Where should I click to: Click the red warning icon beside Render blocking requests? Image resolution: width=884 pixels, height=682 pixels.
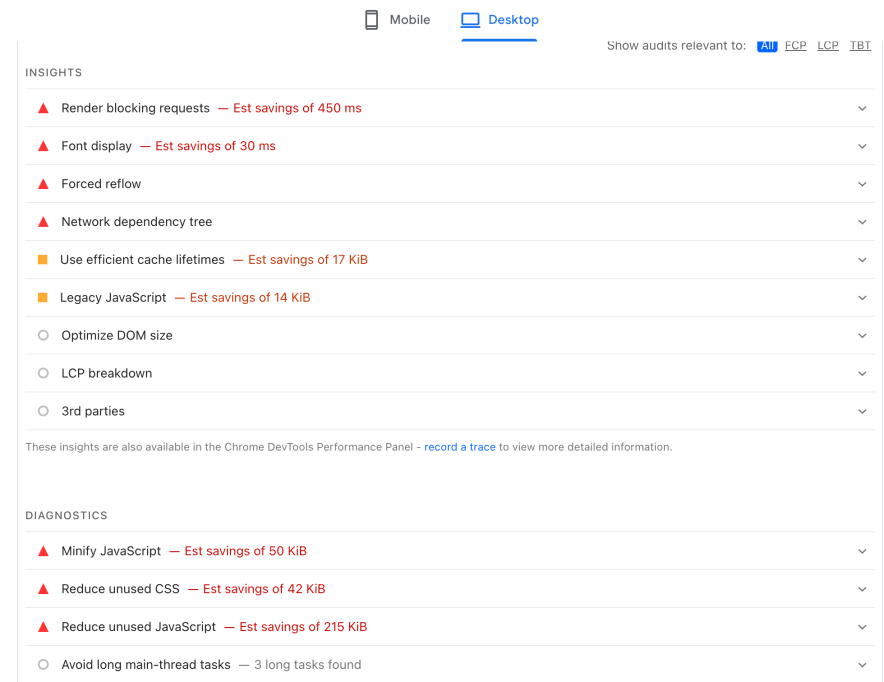point(42,107)
